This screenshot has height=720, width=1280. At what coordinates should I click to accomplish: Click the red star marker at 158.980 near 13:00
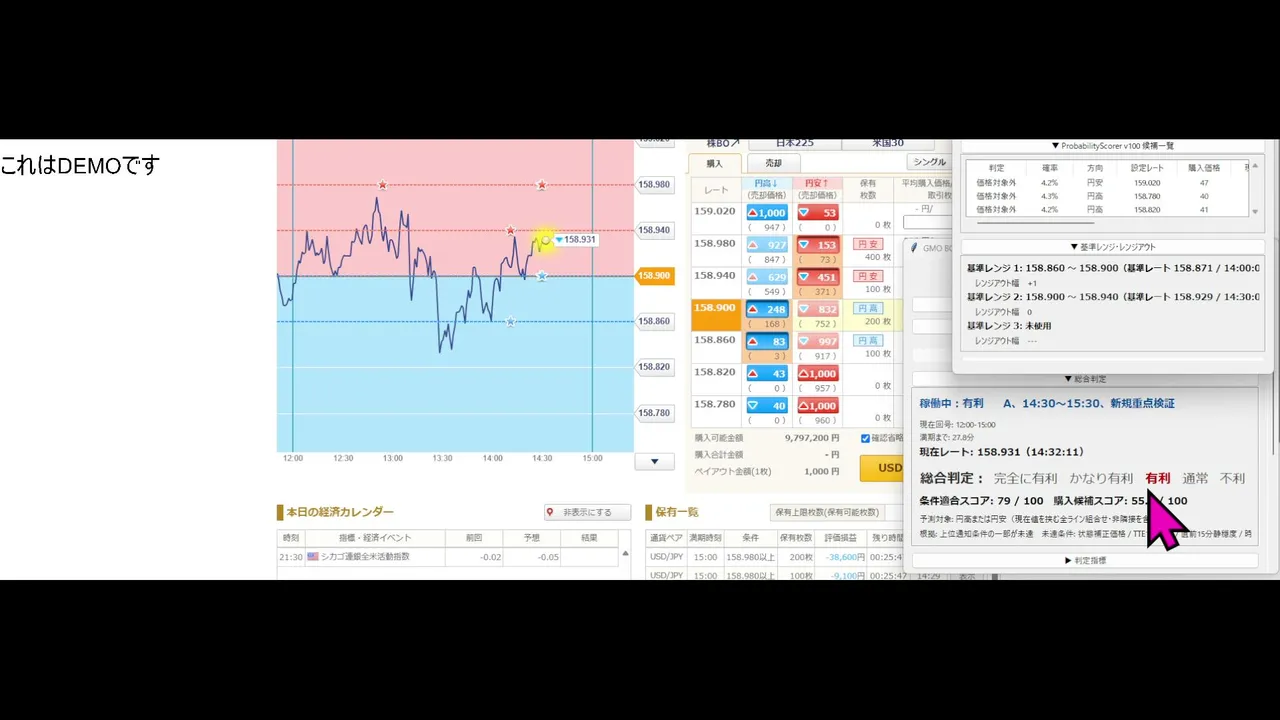click(x=382, y=184)
